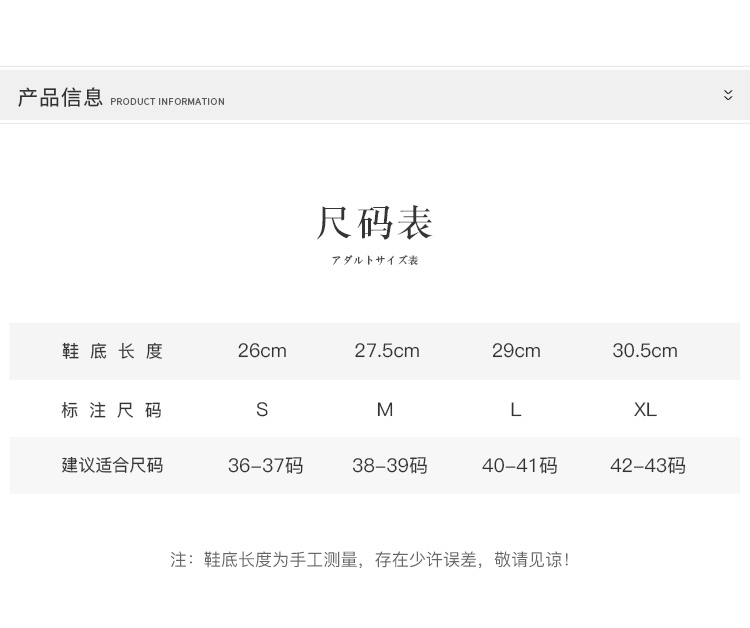Click size L in the table
The width and height of the screenshot is (750, 628).
point(516,410)
